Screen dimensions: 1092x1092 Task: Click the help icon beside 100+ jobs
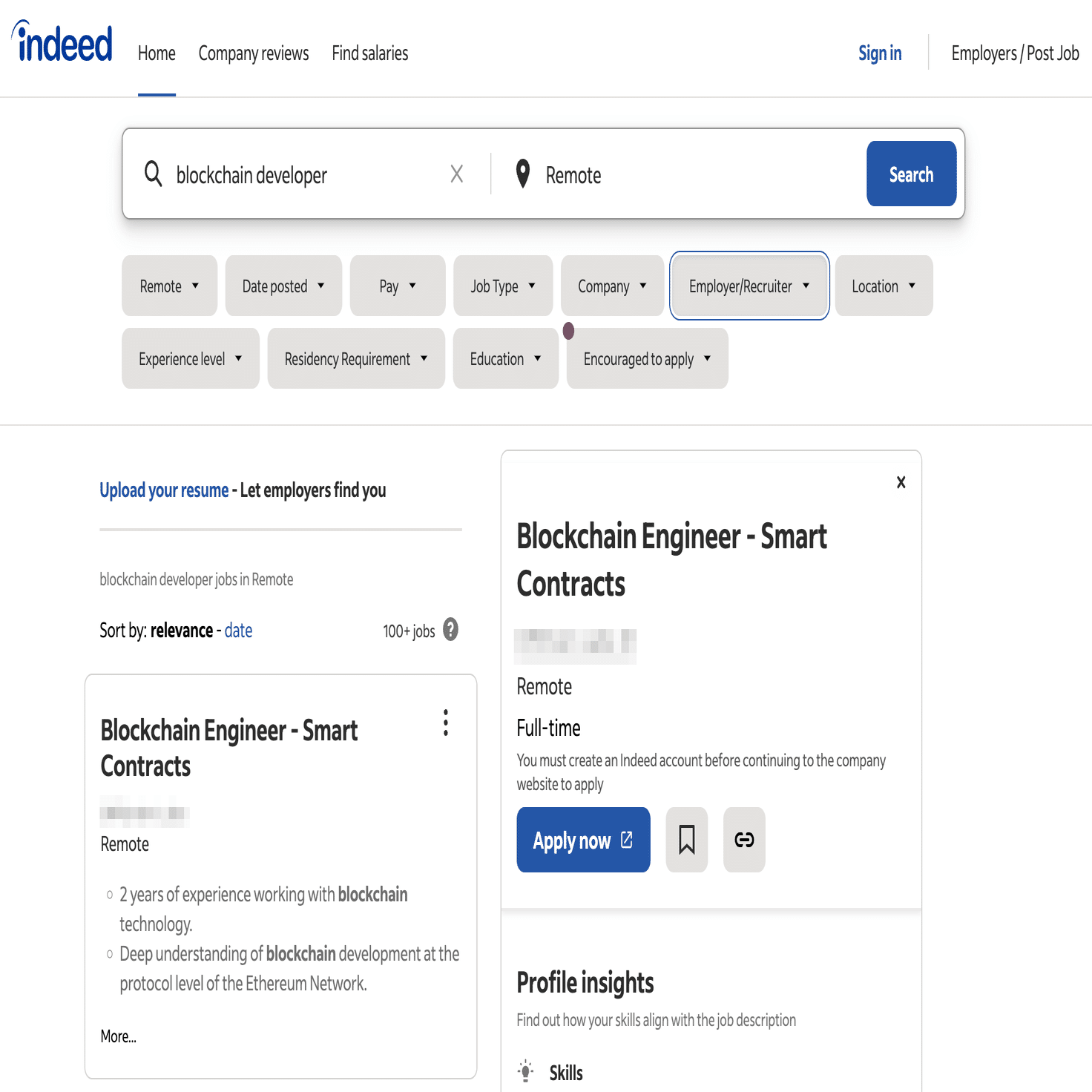pos(450,630)
